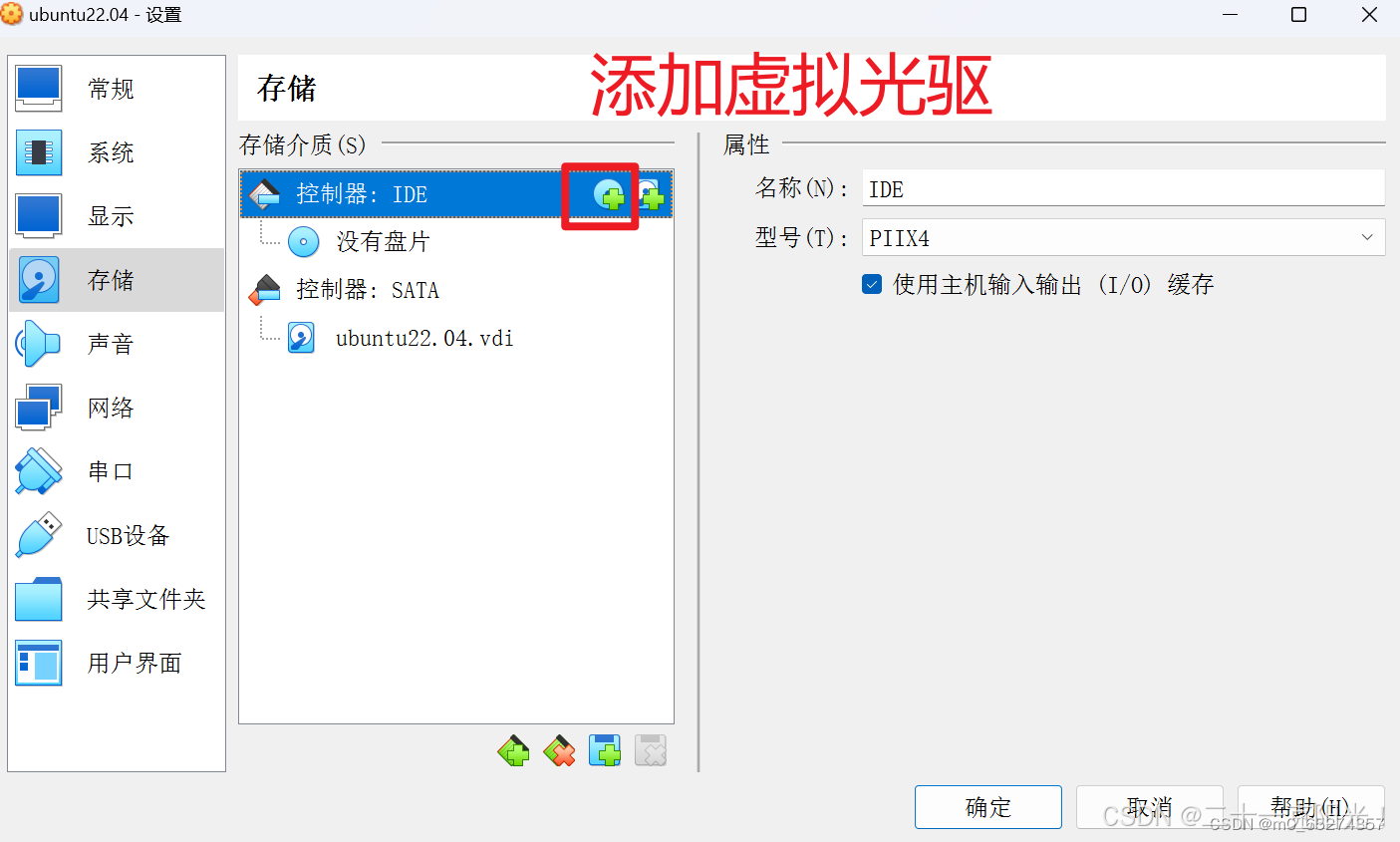The image size is (1400, 842).
Task: Click add controller icon below storage tree
Action: tap(514, 750)
